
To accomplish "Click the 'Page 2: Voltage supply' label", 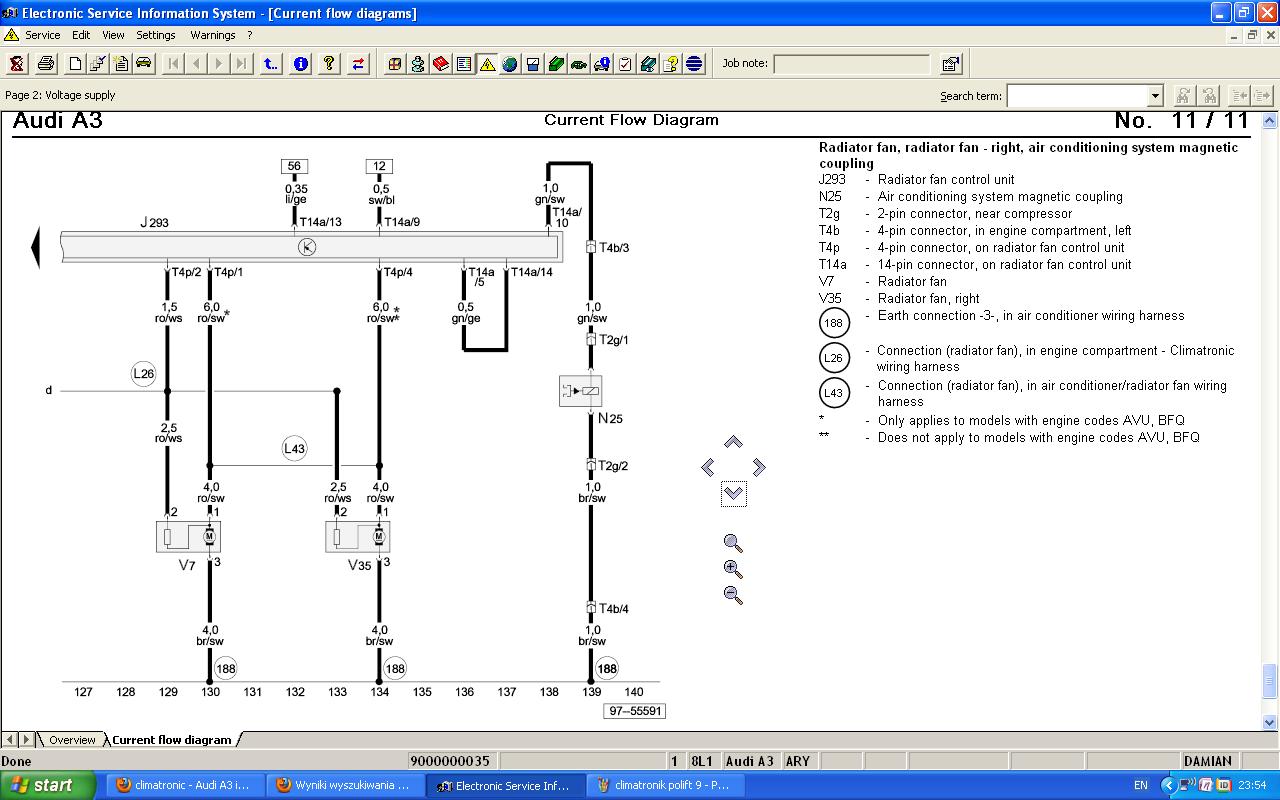I will pos(61,95).
